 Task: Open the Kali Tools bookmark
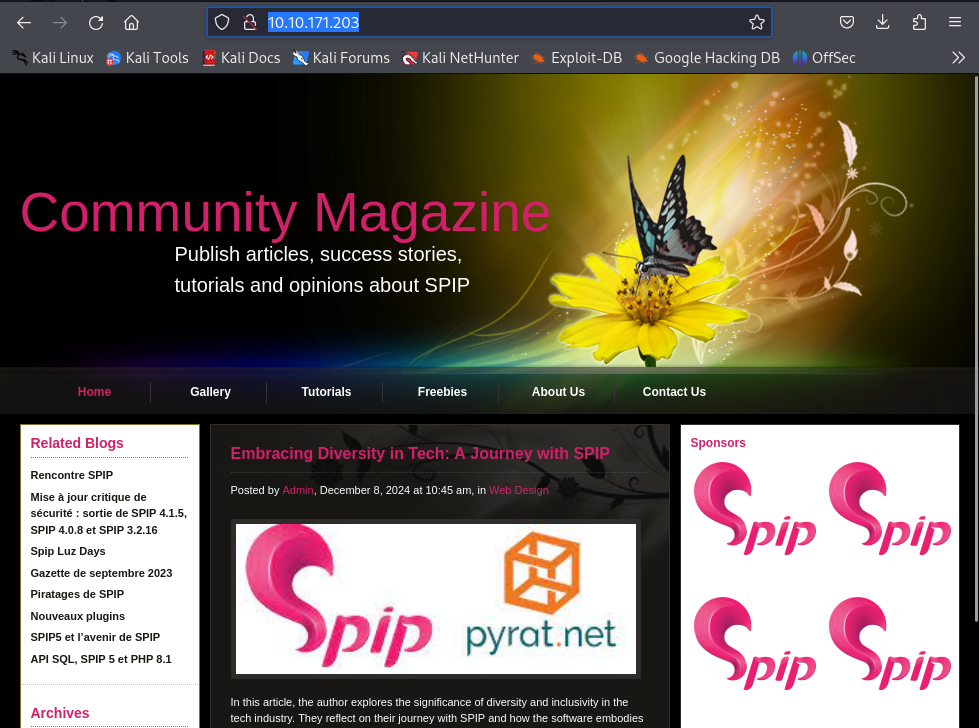[147, 58]
